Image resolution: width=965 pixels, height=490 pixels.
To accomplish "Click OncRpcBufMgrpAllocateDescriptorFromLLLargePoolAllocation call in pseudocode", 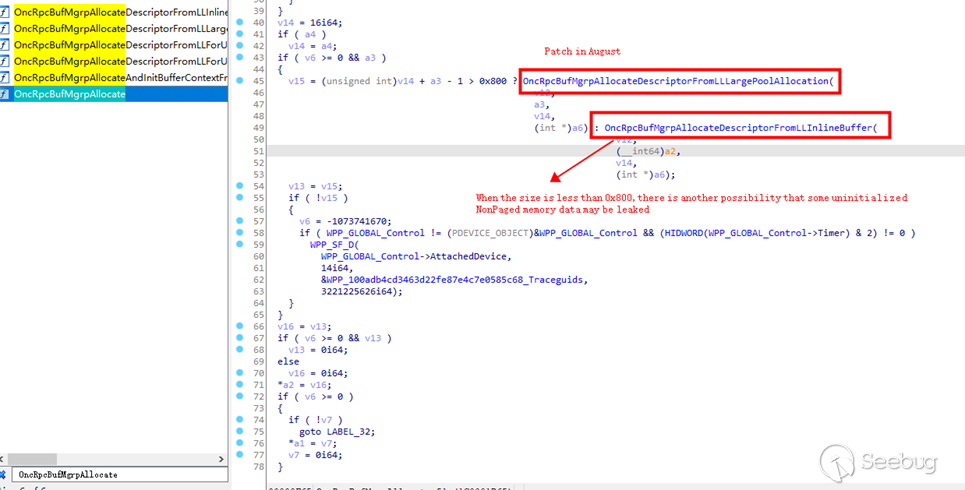I will tap(677, 81).
